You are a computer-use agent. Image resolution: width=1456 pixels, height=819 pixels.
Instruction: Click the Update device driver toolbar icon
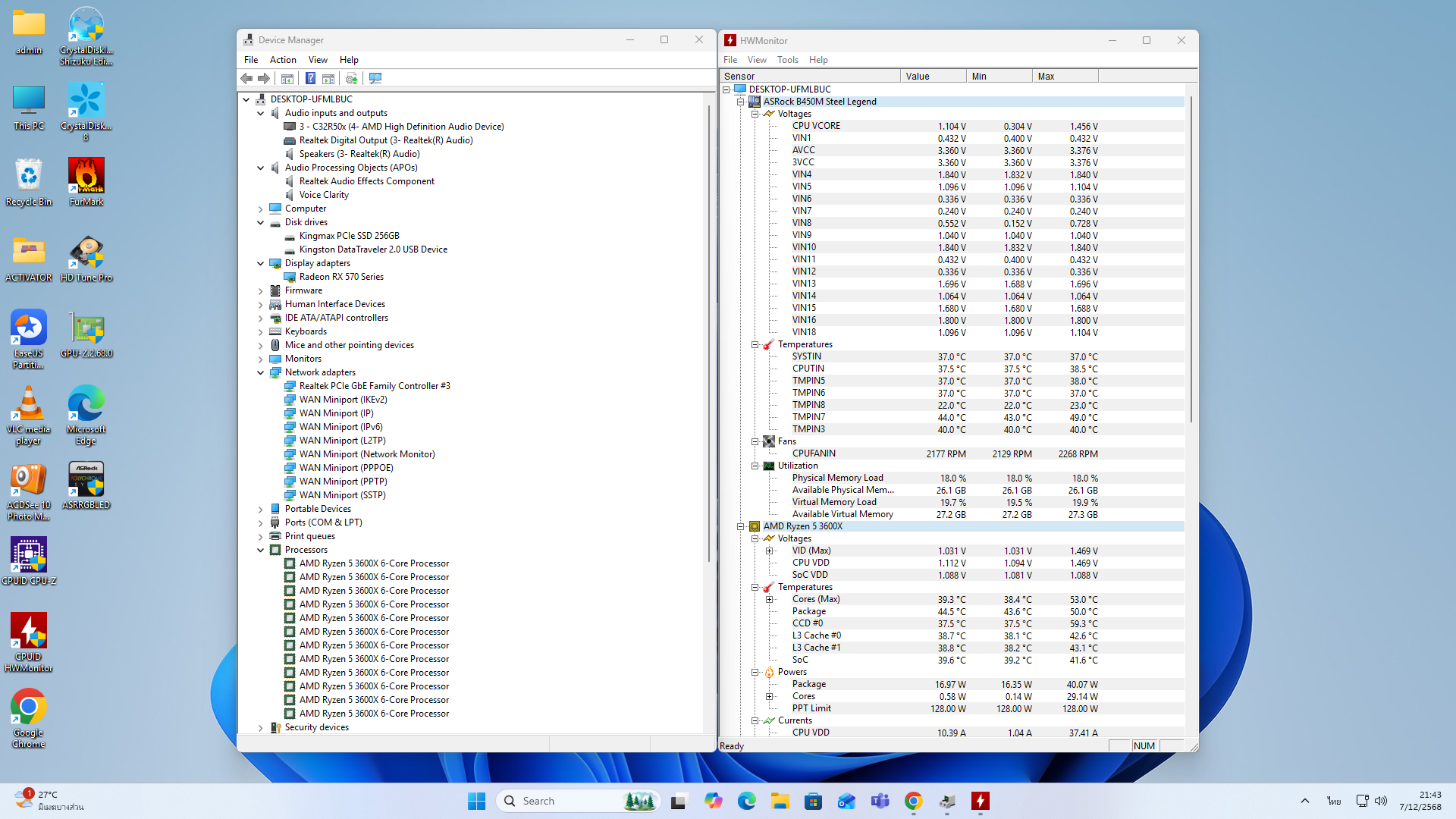[351, 78]
